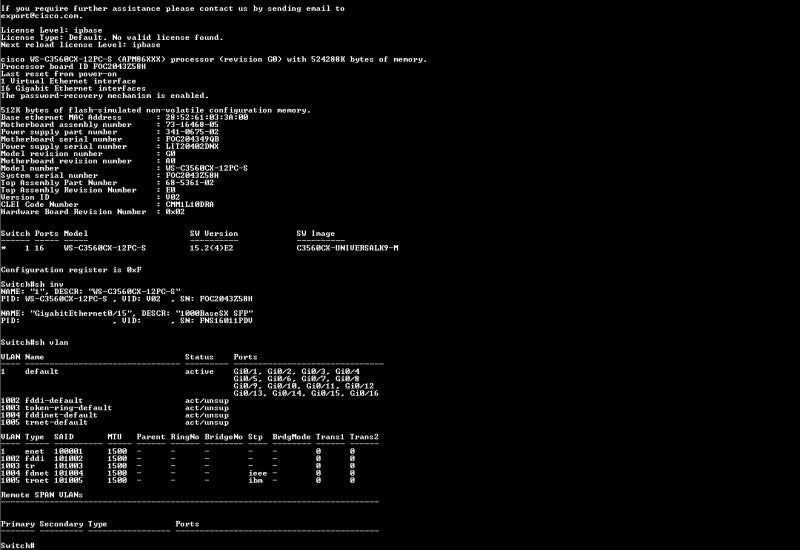This screenshot has width=800, height=550.
Task: Click 'SW Image' column header
Action: tap(316, 234)
